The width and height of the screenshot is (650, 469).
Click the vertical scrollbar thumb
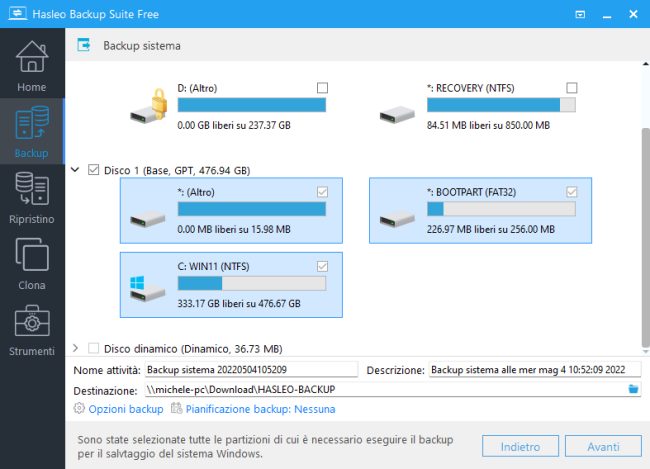645,238
